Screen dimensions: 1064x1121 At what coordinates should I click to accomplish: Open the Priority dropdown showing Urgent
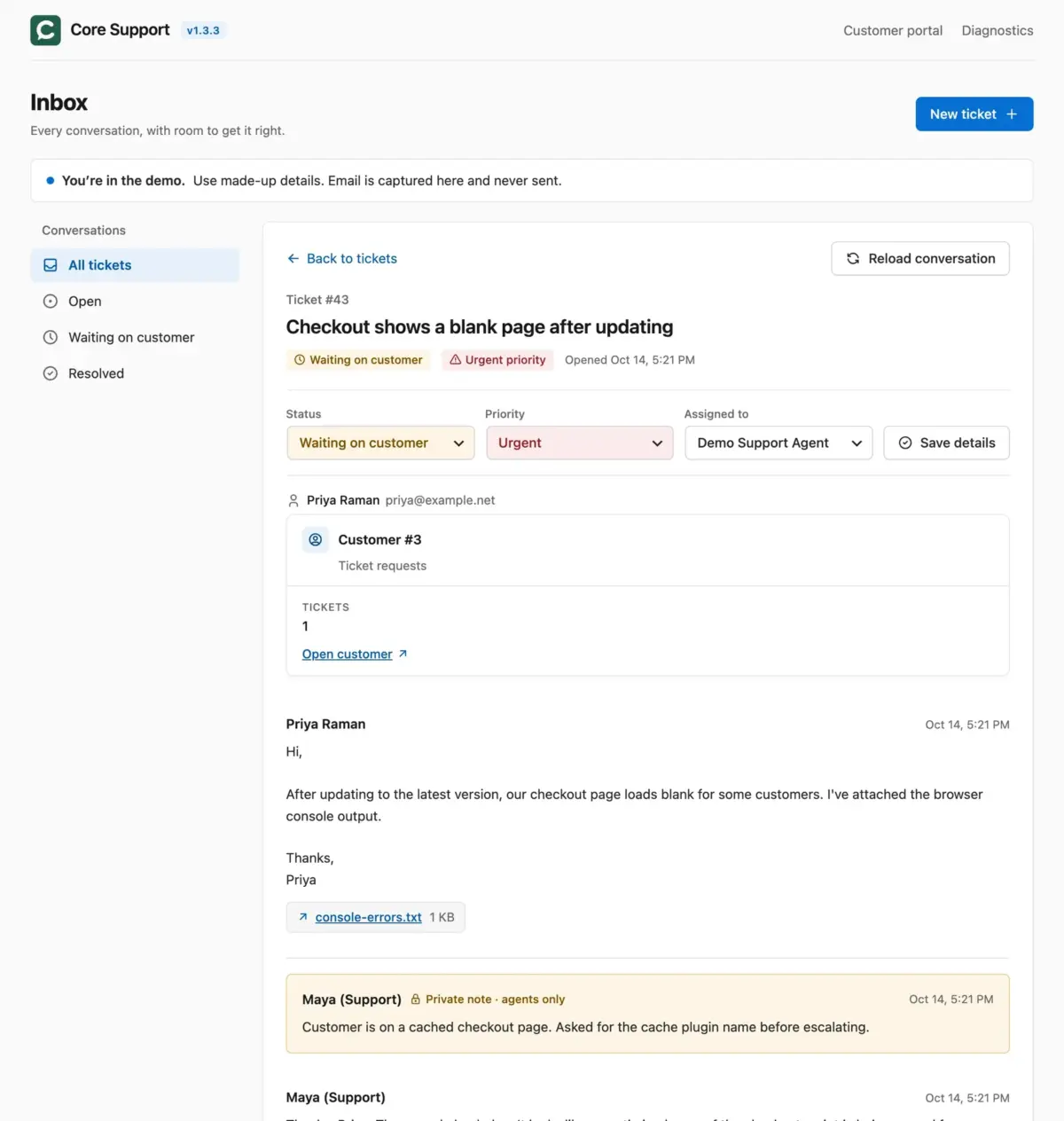tap(580, 443)
